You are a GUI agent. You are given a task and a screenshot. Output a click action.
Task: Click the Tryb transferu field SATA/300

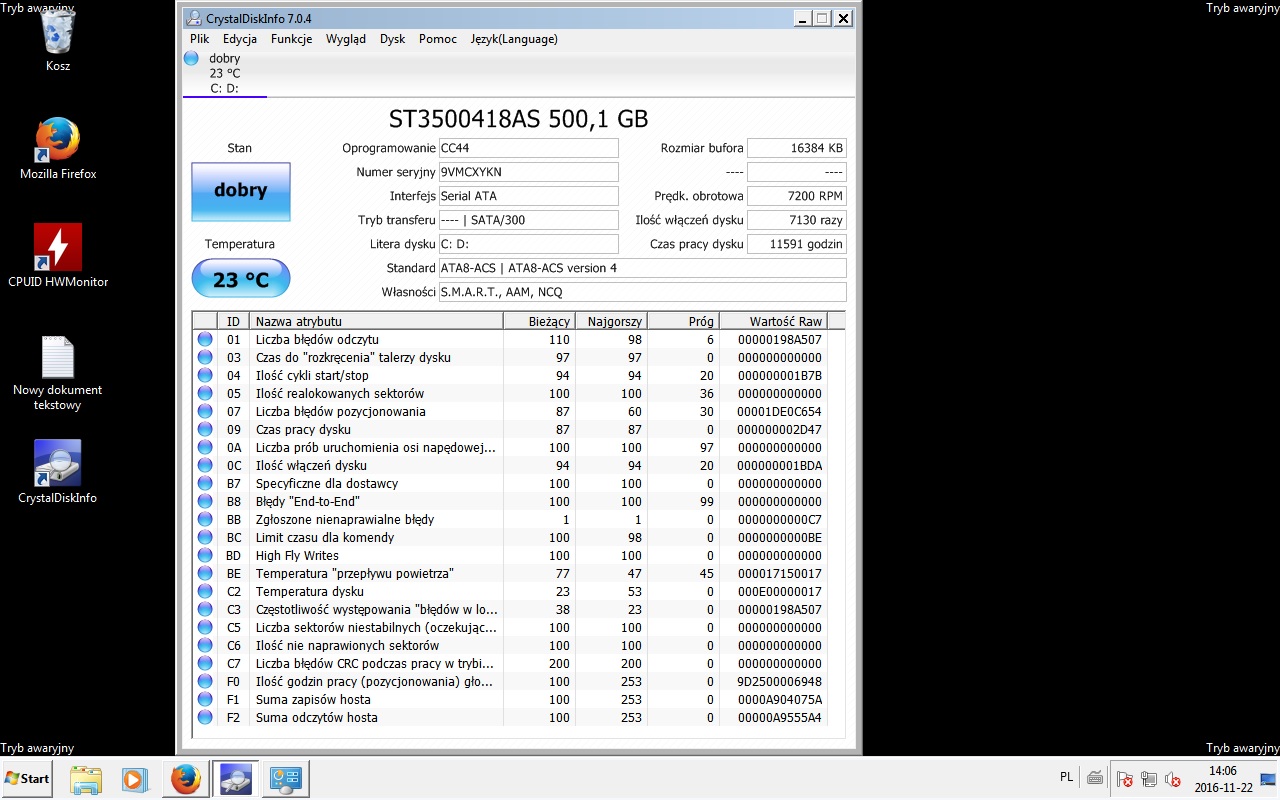click(529, 220)
